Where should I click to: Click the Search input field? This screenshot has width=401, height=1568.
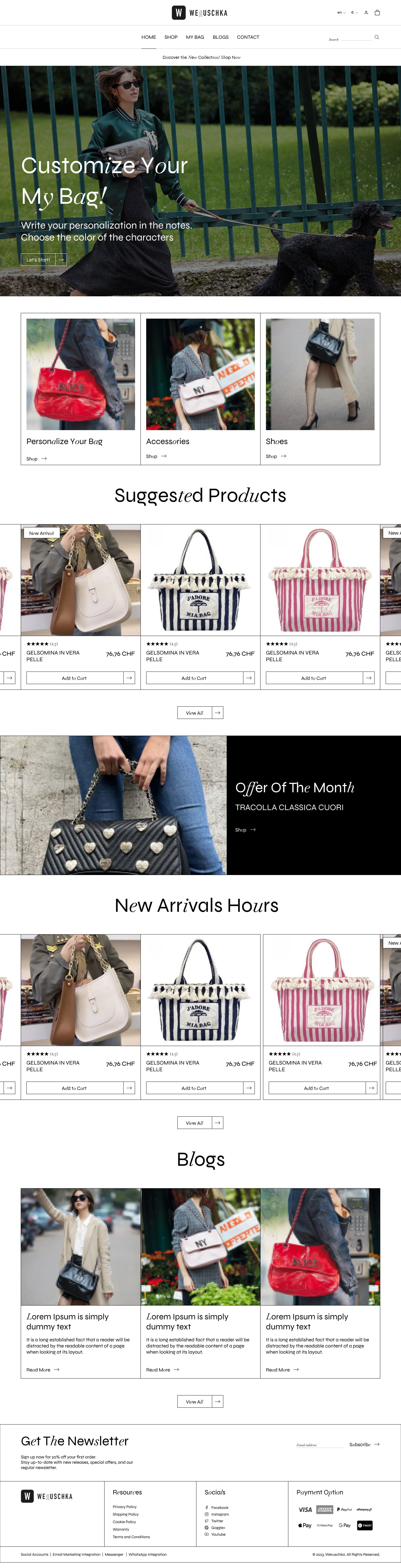tap(350, 39)
